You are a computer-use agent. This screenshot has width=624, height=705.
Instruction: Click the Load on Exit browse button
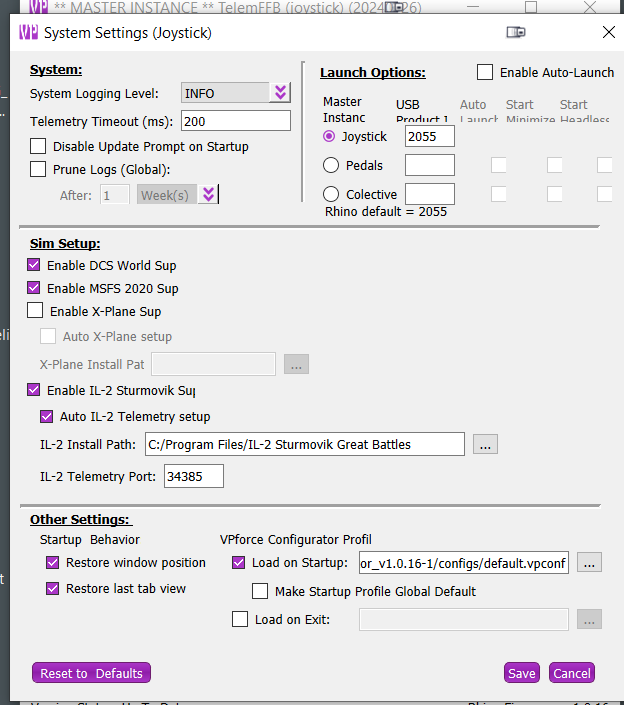(x=590, y=620)
